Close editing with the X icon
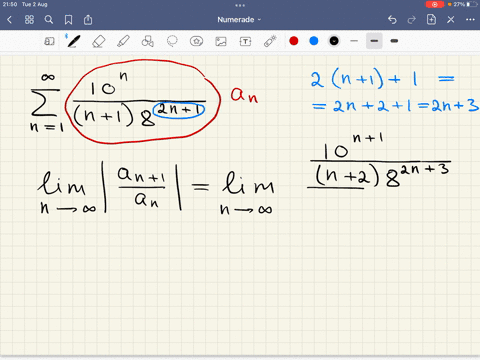This screenshot has width=480, height=360. [451, 20]
